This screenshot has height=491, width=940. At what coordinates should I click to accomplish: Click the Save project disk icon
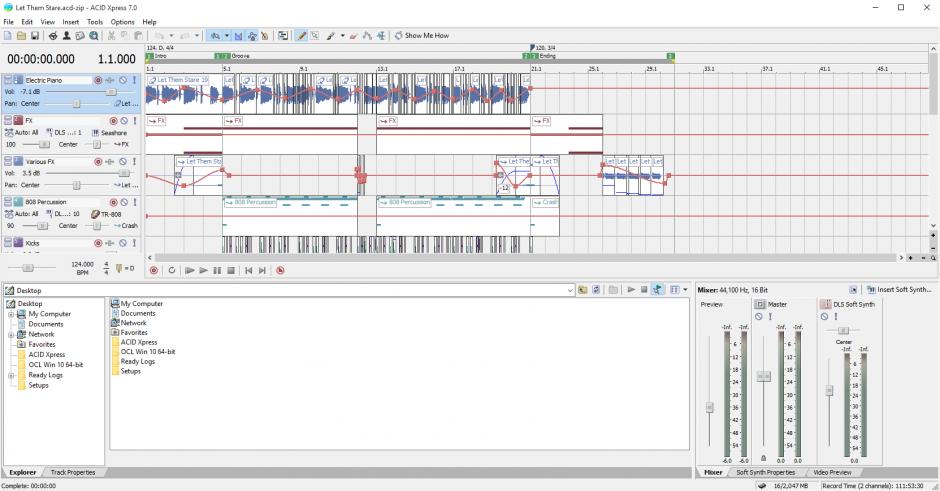point(35,36)
